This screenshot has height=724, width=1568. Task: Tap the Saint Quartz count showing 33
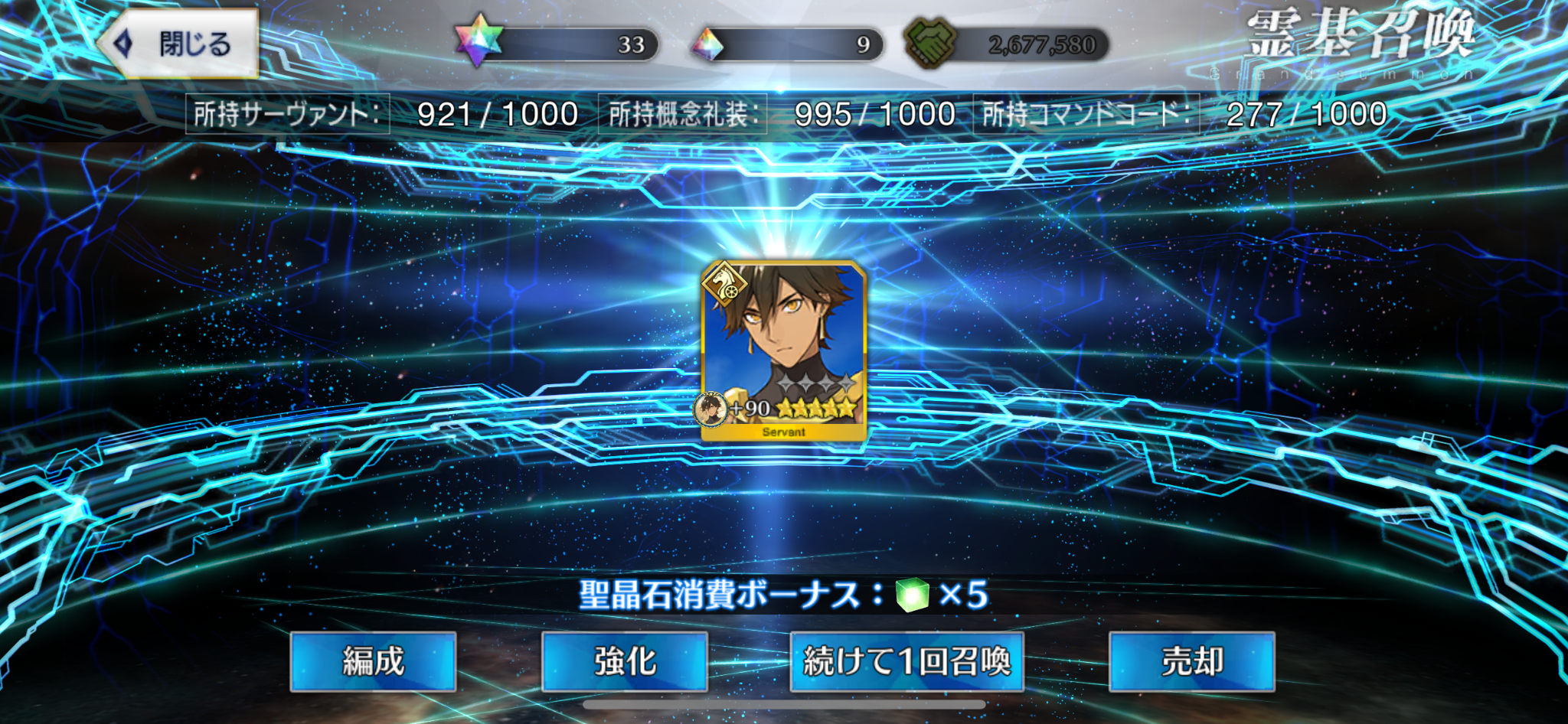click(x=631, y=45)
